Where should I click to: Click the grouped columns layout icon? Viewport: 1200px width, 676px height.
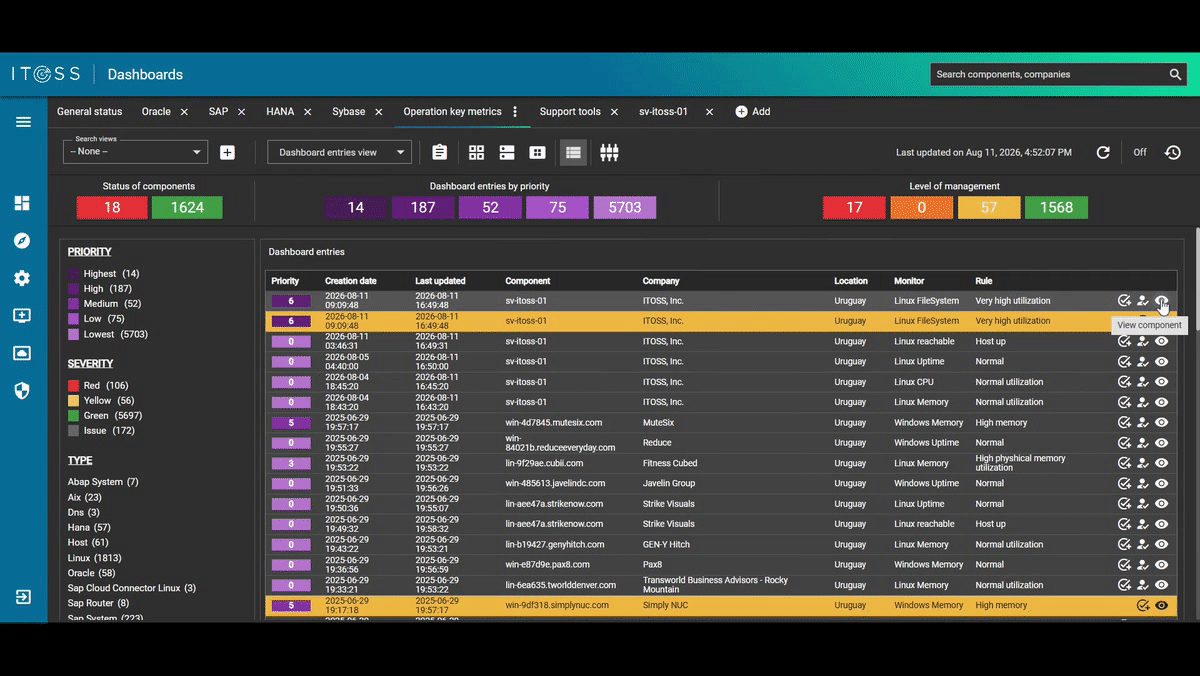[609, 152]
